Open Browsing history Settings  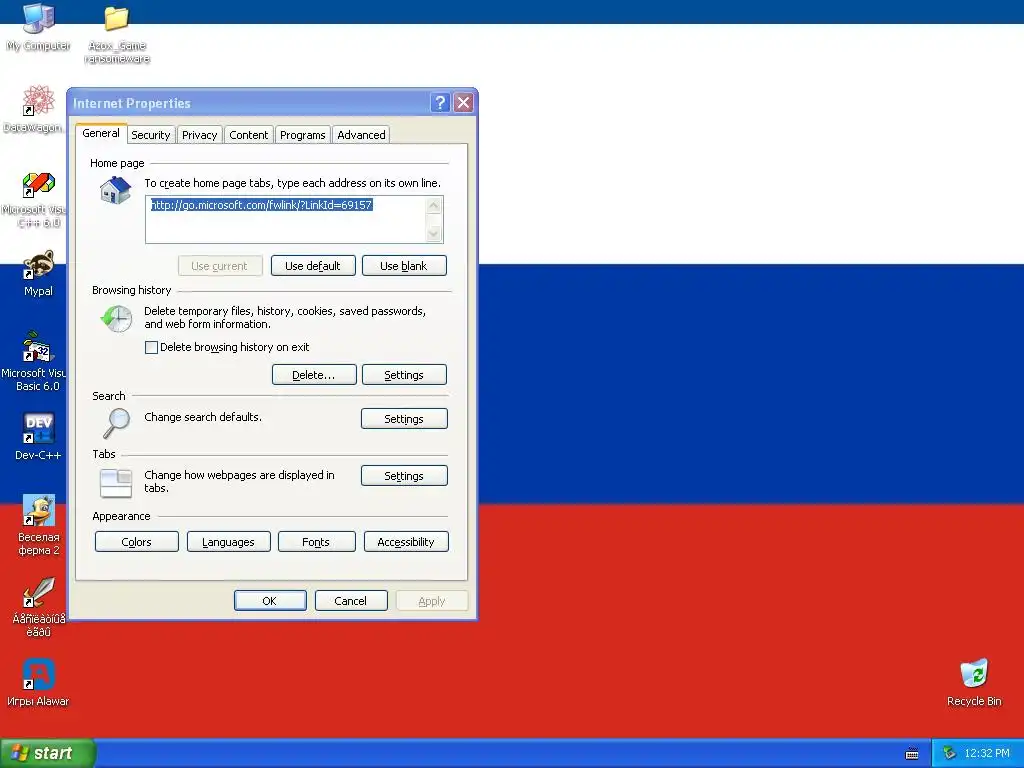pyautogui.click(x=404, y=375)
